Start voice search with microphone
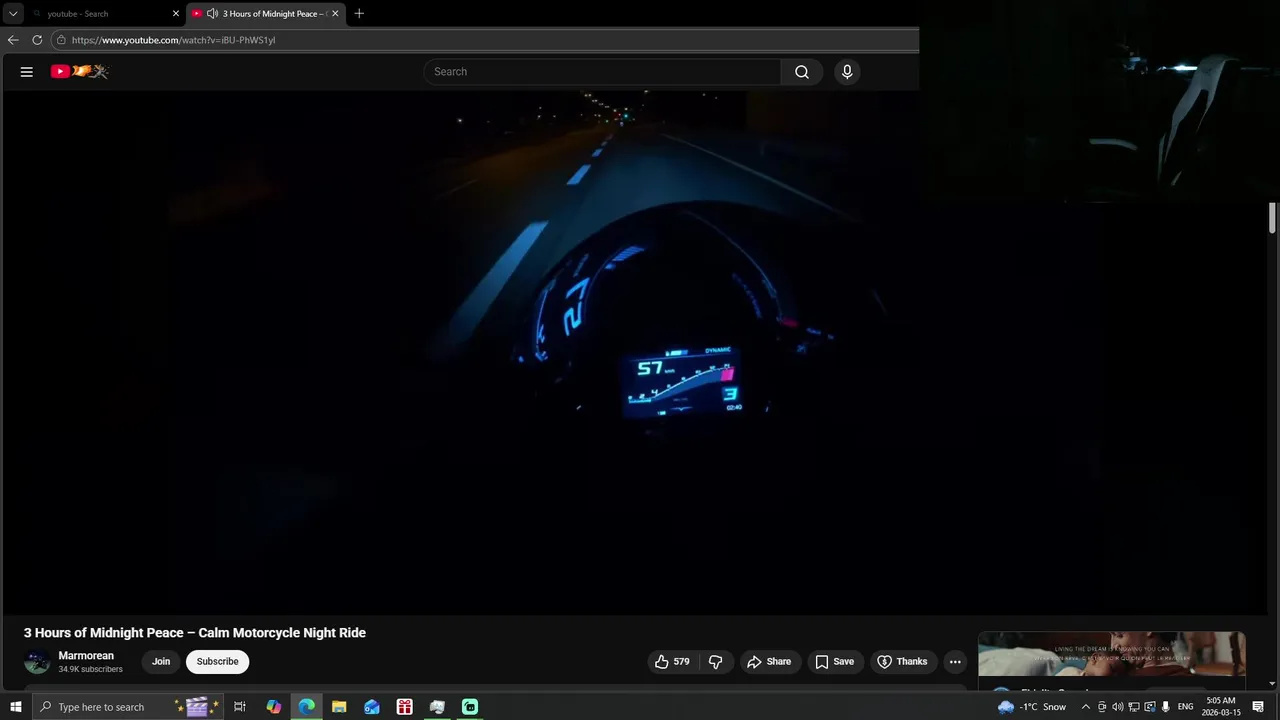Viewport: 1280px width, 720px height. point(847,72)
